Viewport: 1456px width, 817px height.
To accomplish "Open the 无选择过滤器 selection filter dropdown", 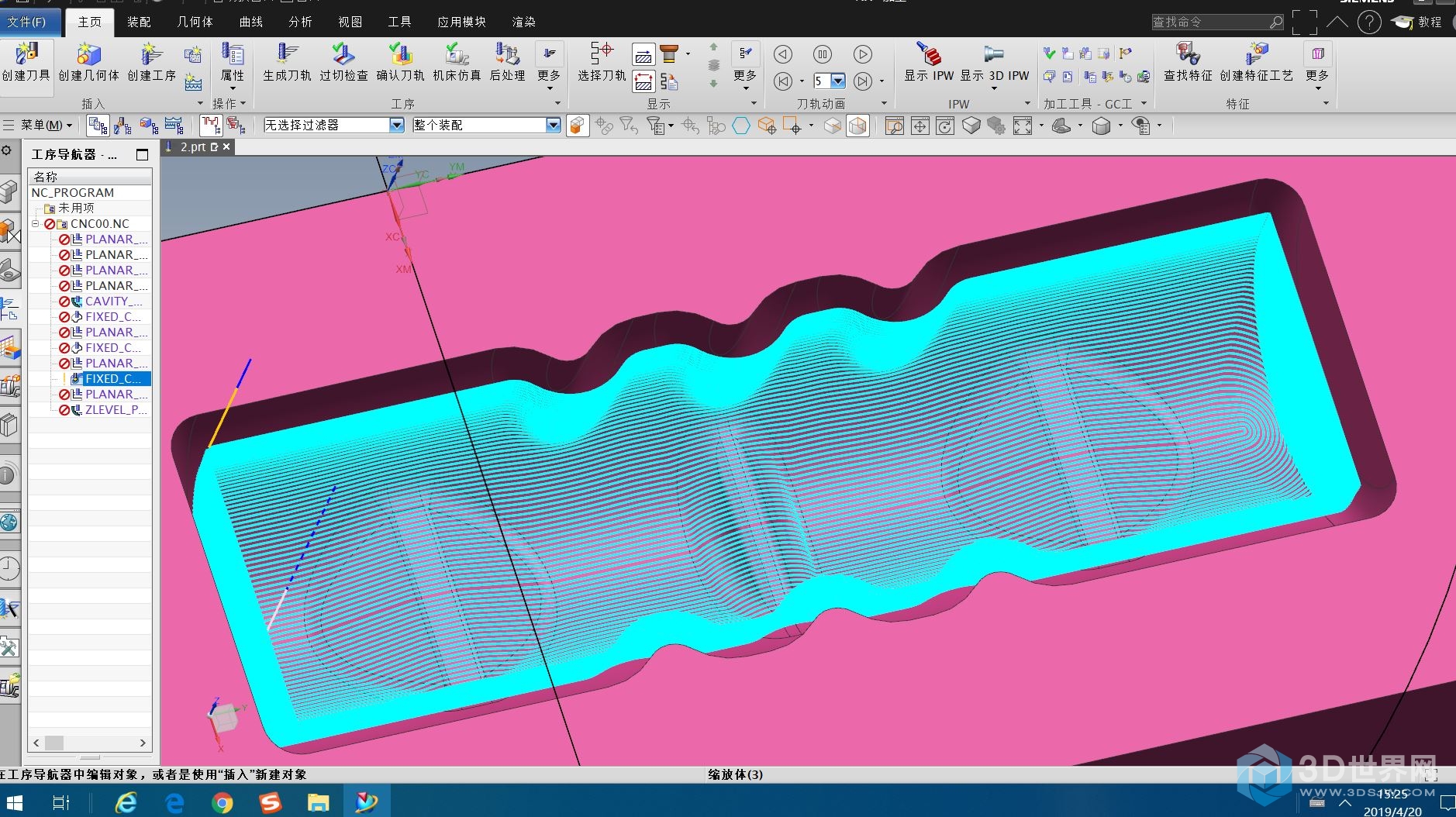I will [x=396, y=125].
